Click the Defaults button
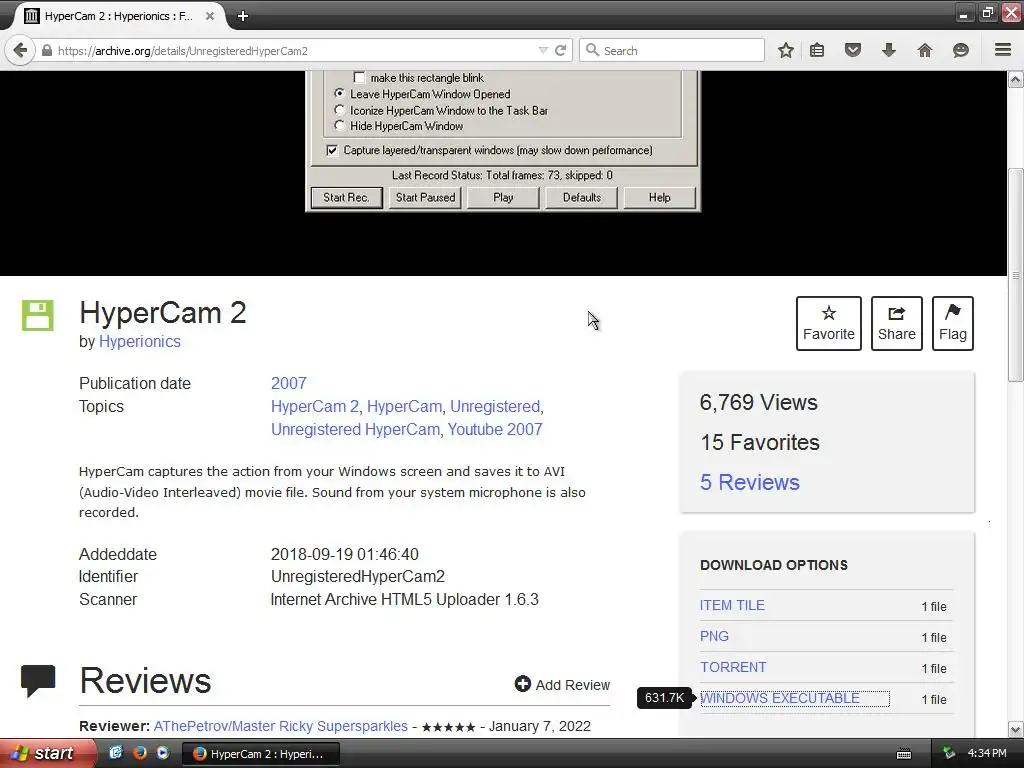1024x768 pixels. tap(581, 197)
